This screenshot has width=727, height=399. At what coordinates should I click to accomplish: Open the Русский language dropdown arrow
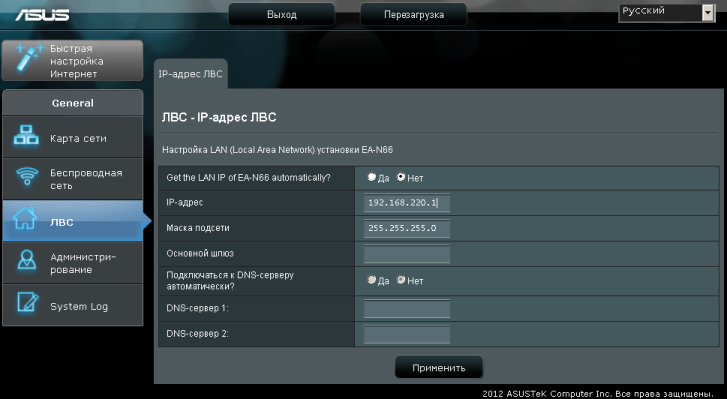coord(708,13)
